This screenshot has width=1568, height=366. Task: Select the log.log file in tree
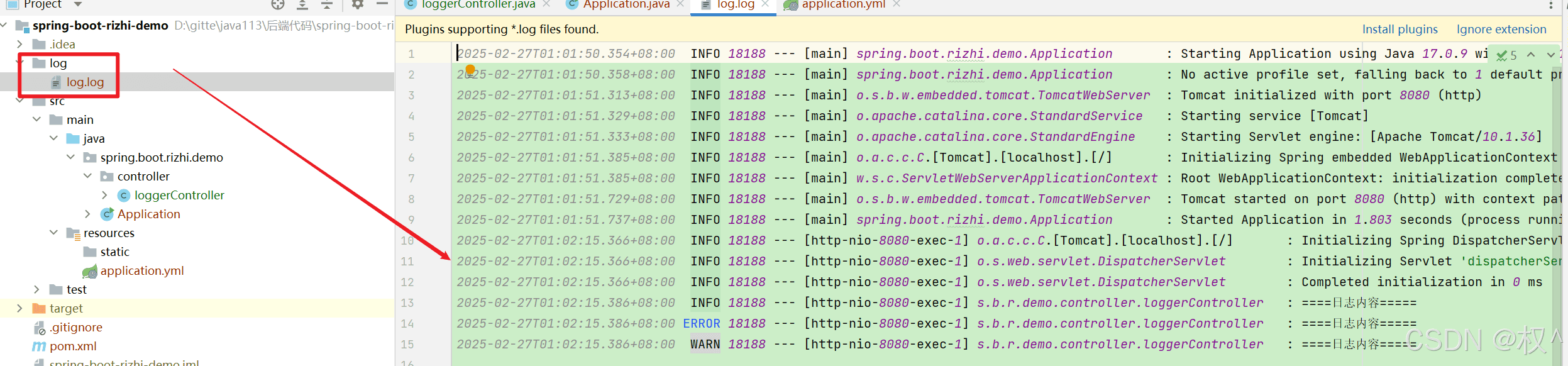[85, 82]
